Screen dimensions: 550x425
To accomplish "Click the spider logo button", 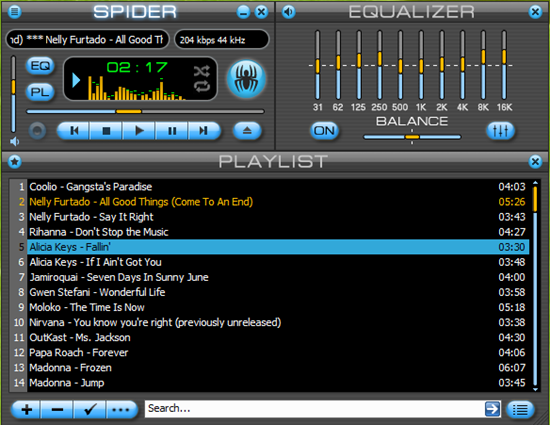I will click(x=247, y=79).
